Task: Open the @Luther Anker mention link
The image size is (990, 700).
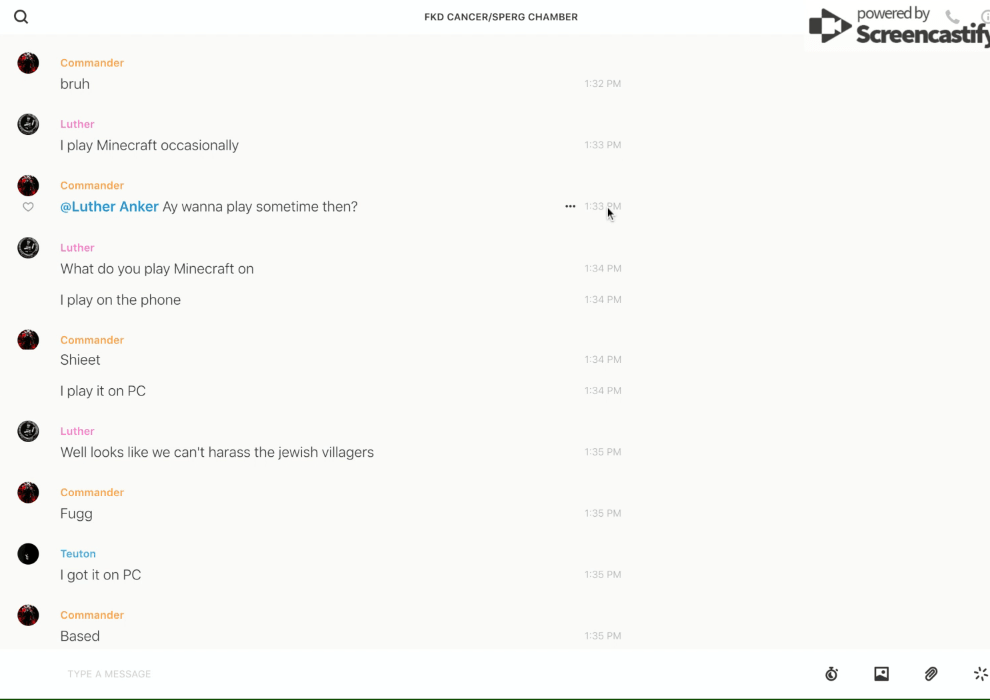Action: [x=109, y=207]
